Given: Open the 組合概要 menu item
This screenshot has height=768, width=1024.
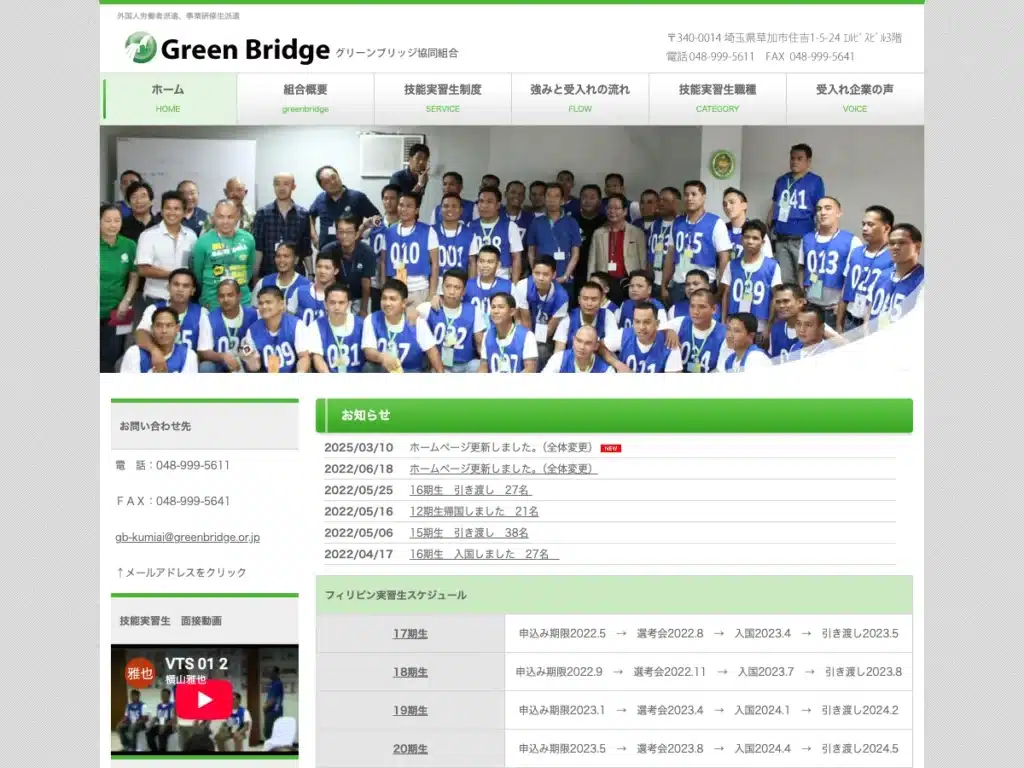Looking at the screenshot, I should click(x=306, y=99).
